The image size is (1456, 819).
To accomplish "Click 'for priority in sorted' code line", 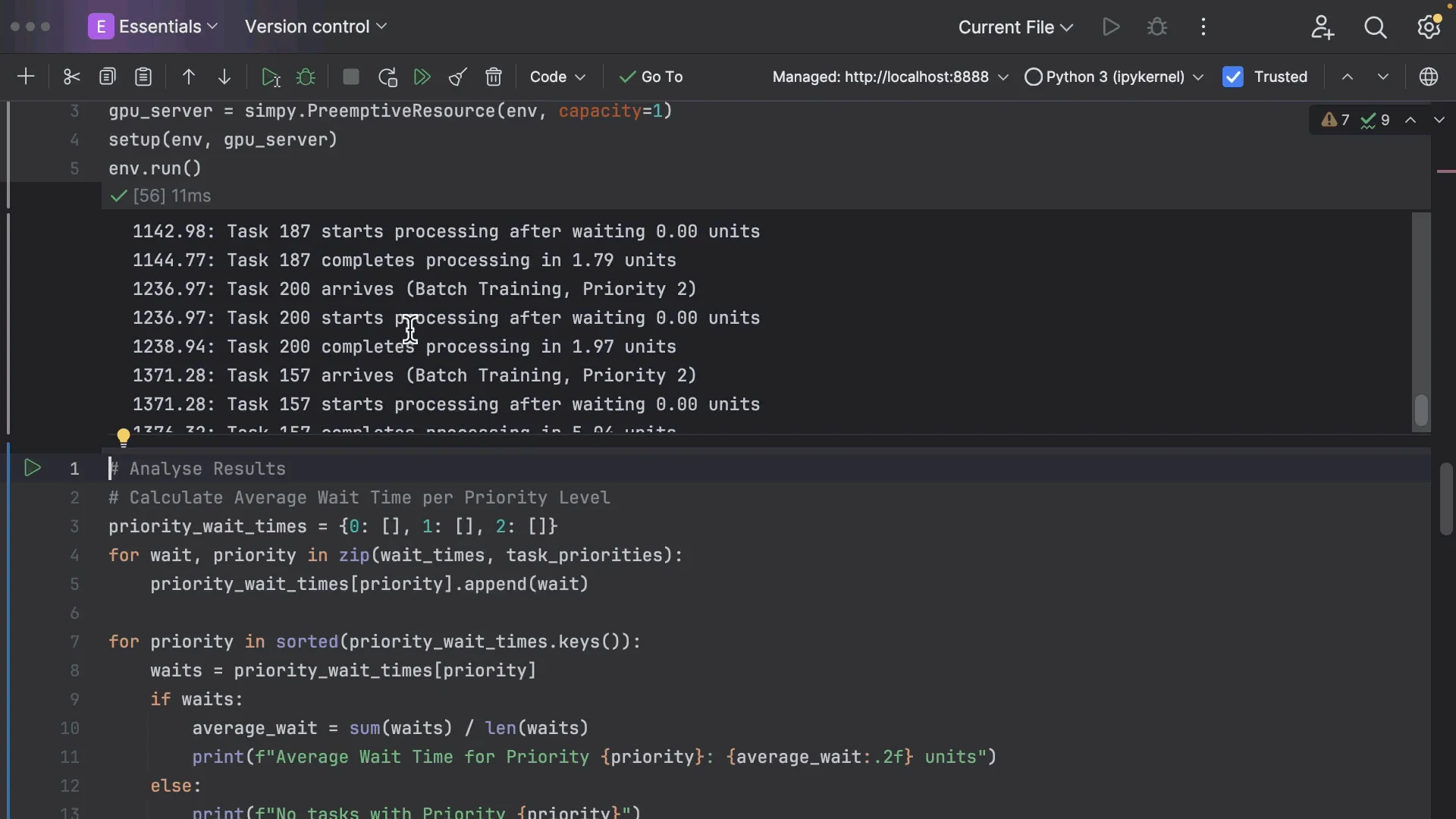I will click(x=375, y=642).
